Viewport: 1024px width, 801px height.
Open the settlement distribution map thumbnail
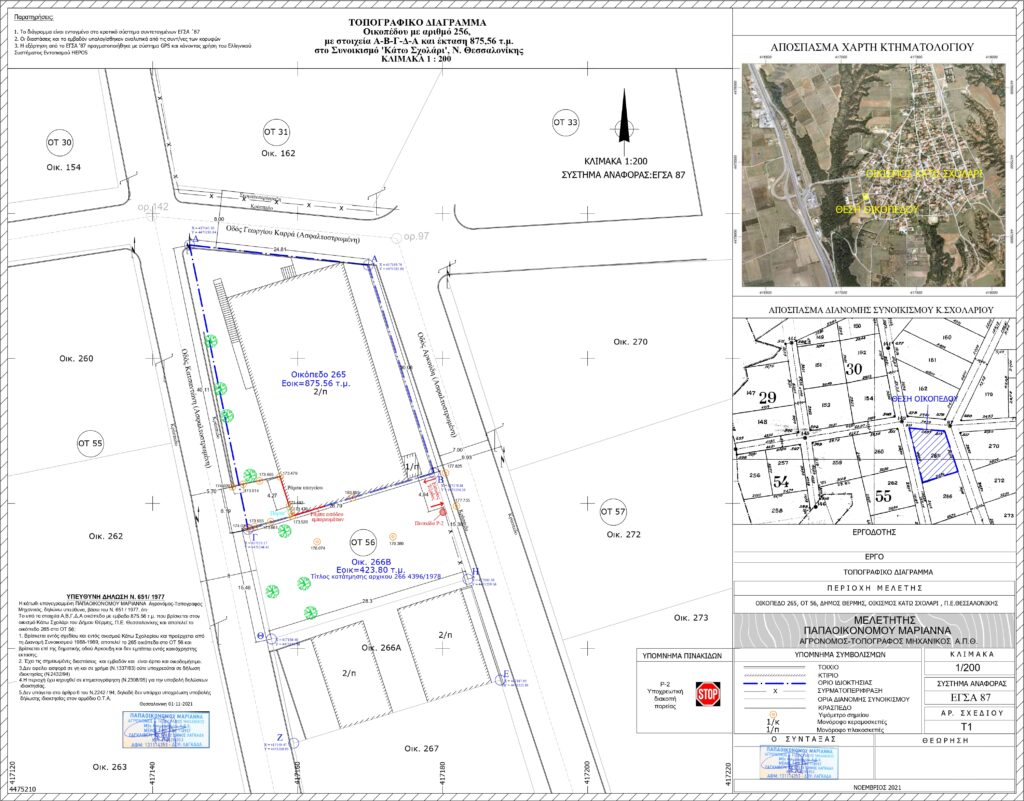pos(873,420)
